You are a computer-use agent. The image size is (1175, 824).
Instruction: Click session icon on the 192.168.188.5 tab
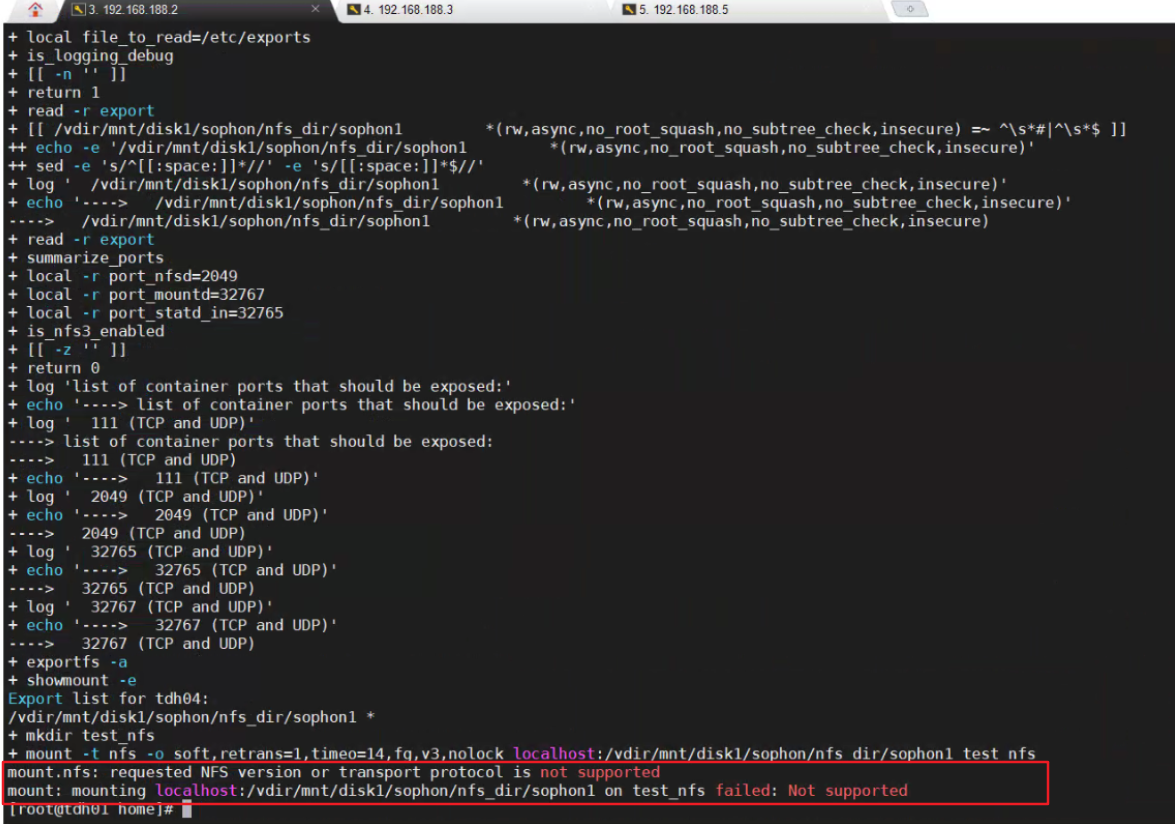[x=628, y=10]
